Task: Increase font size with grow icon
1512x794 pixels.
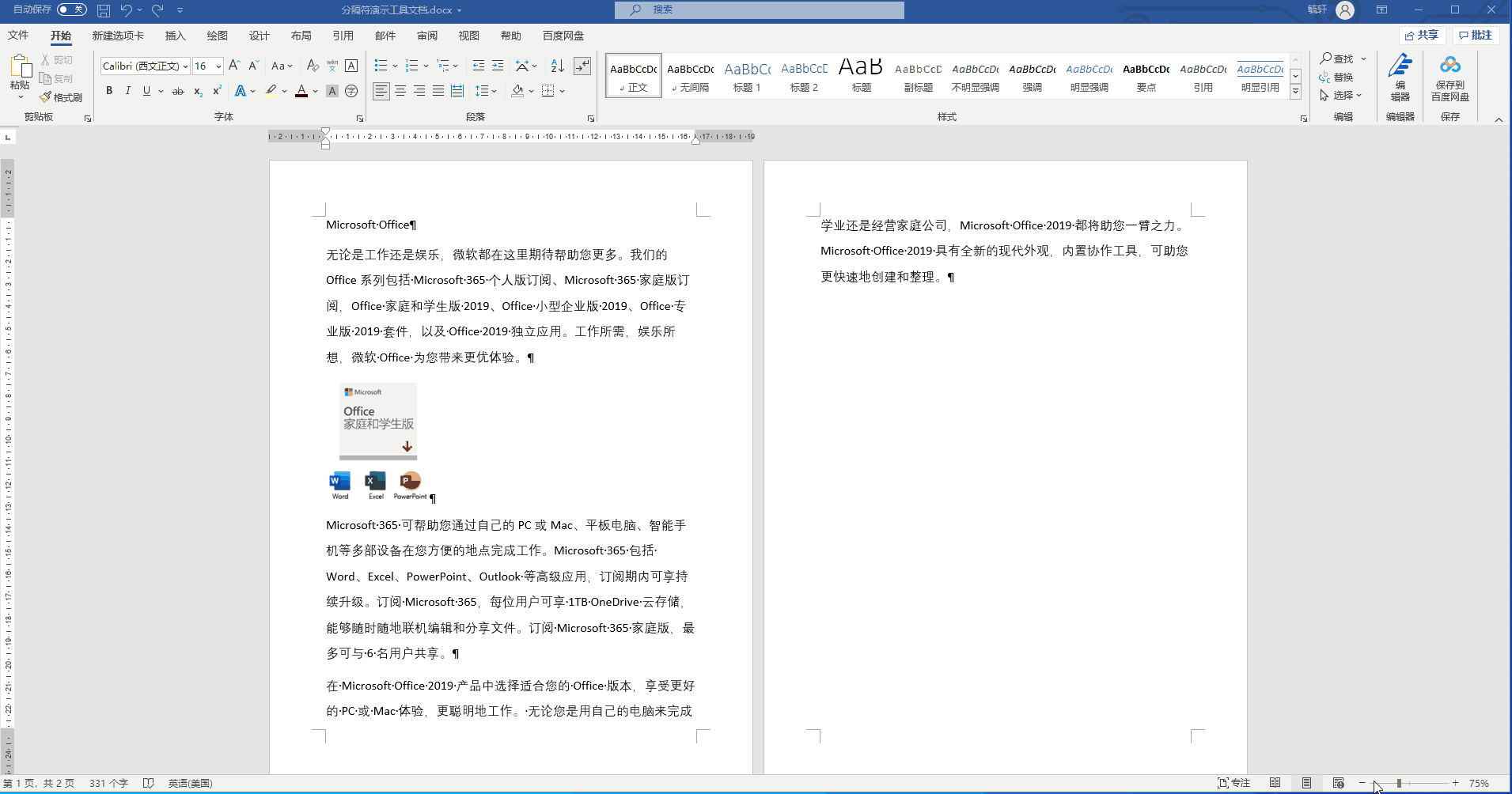Action: (234, 66)
